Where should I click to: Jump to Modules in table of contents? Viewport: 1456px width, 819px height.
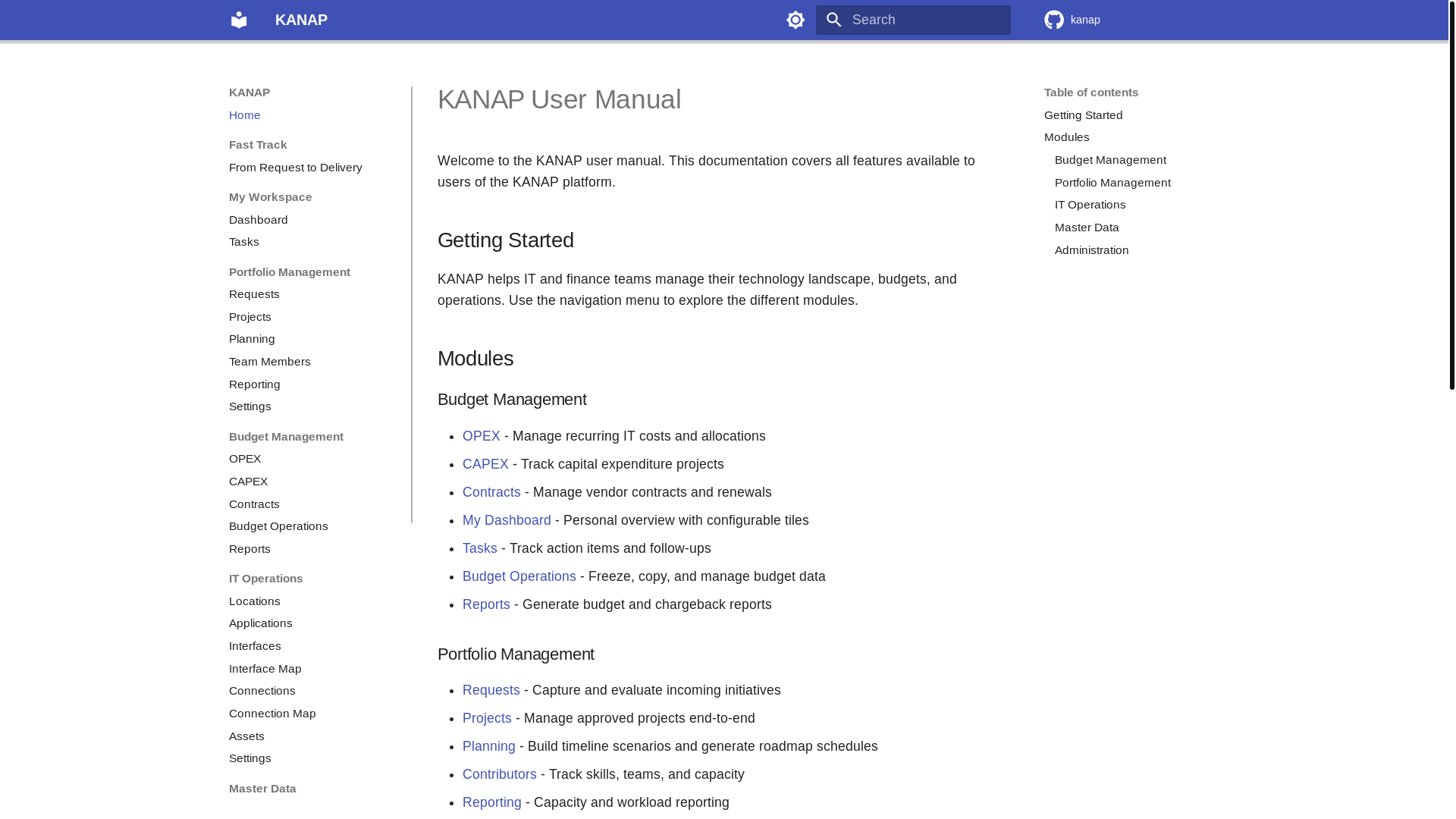point(1066,137)
